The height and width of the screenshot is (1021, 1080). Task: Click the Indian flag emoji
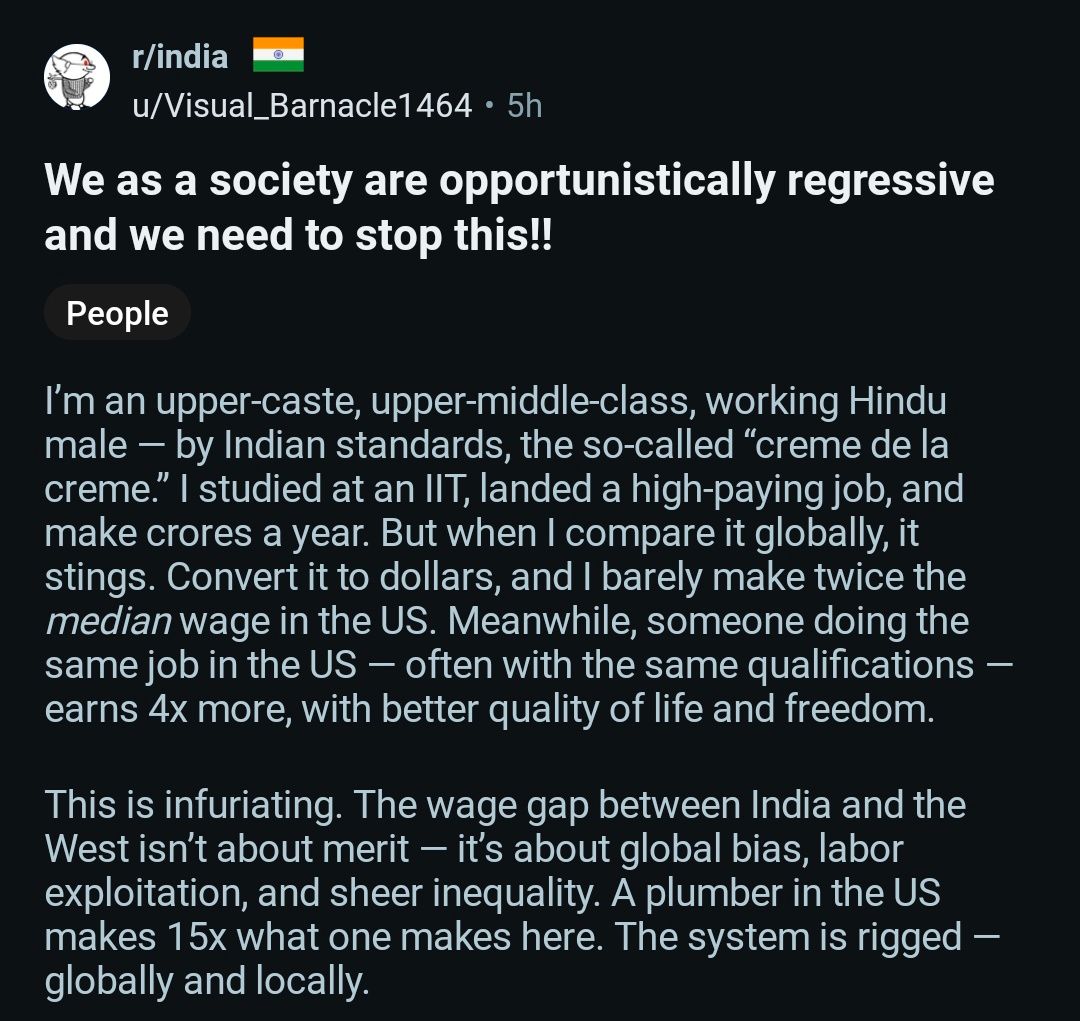tap(277, 55)
